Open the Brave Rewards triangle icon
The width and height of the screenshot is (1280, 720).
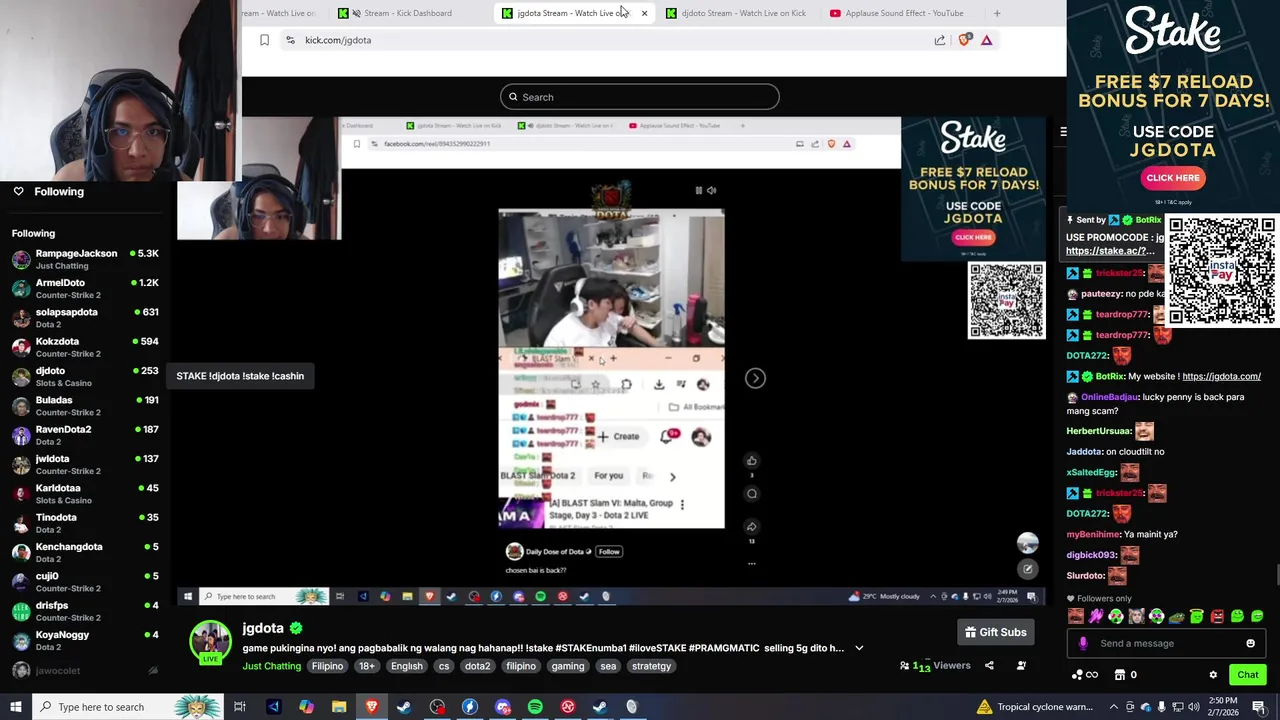(986, 40)
